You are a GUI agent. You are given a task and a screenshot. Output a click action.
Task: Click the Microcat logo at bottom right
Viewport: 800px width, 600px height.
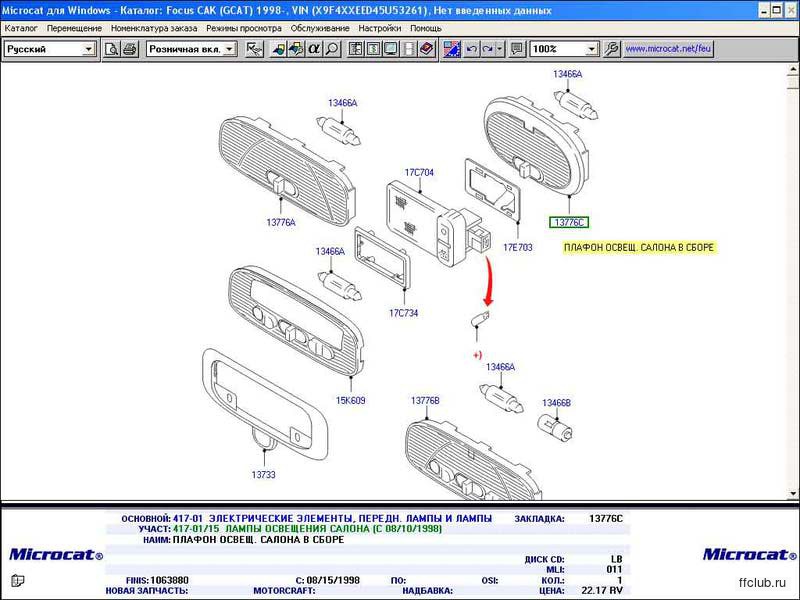(749, 554)
